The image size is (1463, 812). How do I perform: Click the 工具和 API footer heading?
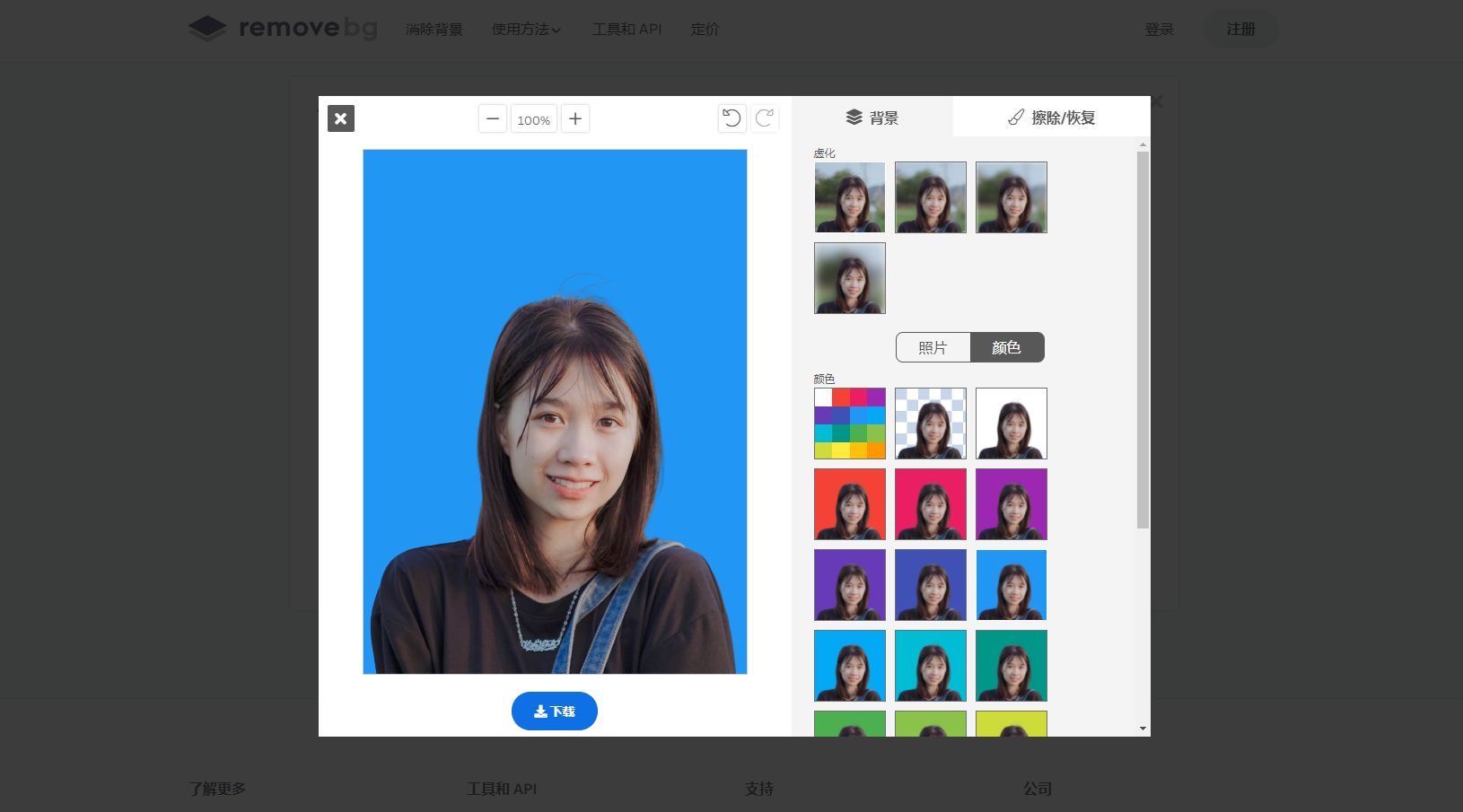502,789
